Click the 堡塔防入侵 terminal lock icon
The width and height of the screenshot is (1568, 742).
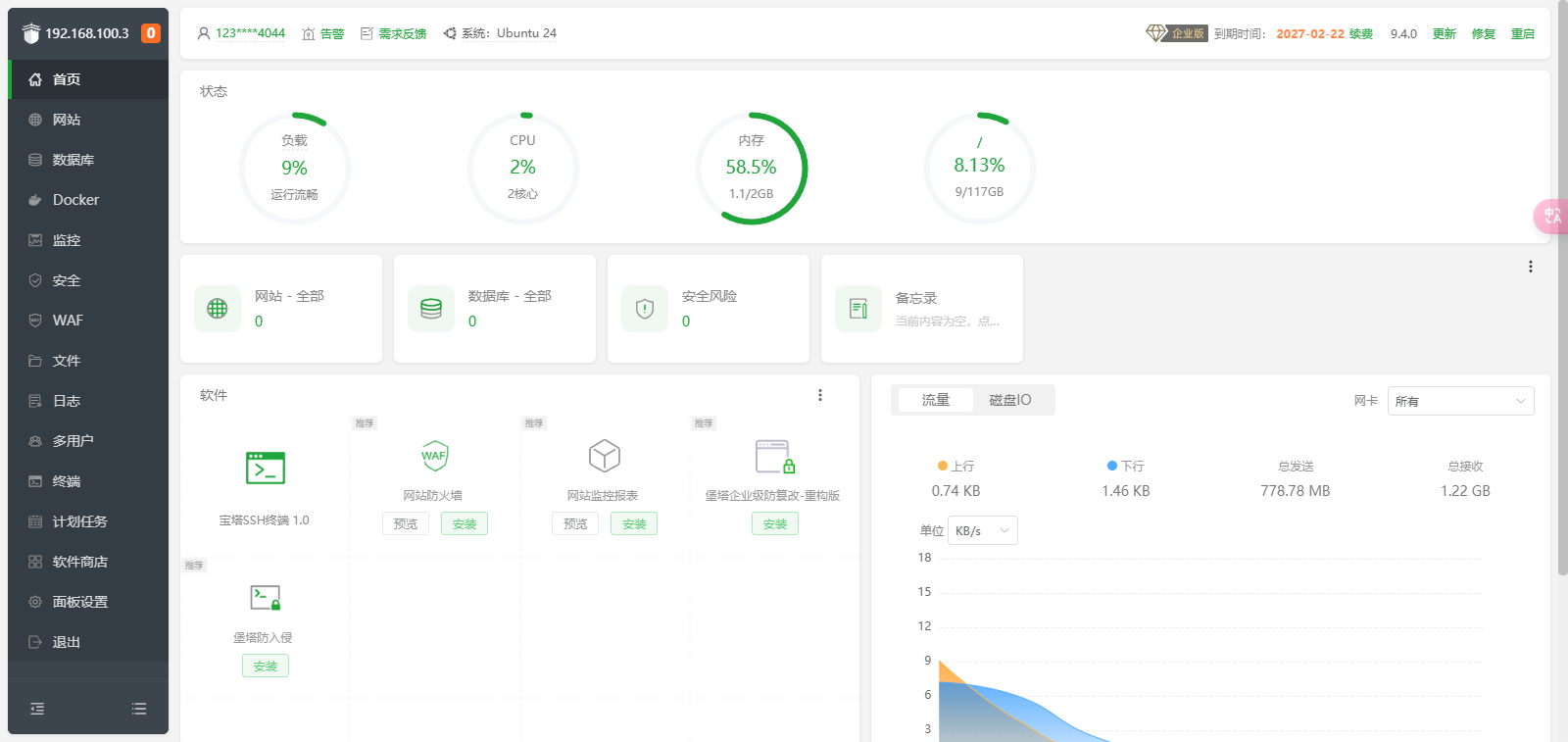(265, 598)
